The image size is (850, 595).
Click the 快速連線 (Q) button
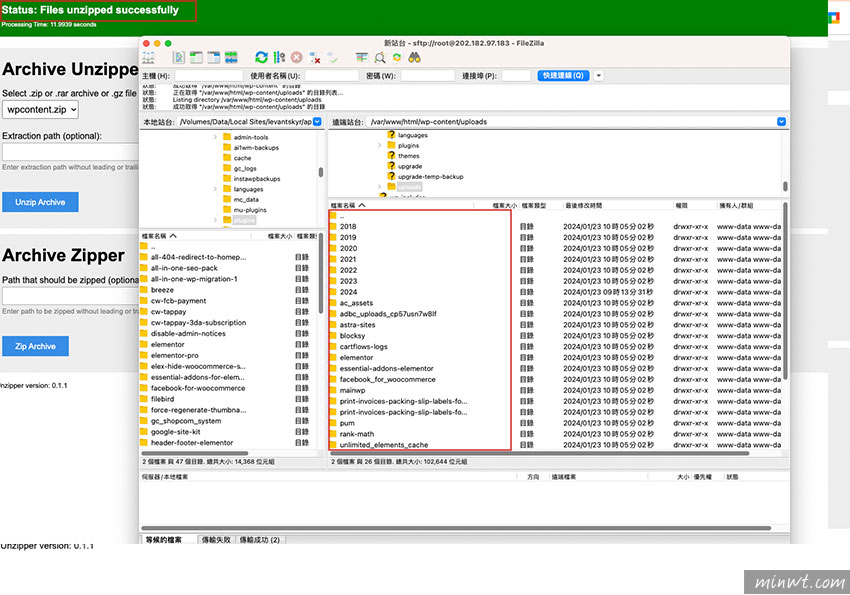(x=564, y=75)
